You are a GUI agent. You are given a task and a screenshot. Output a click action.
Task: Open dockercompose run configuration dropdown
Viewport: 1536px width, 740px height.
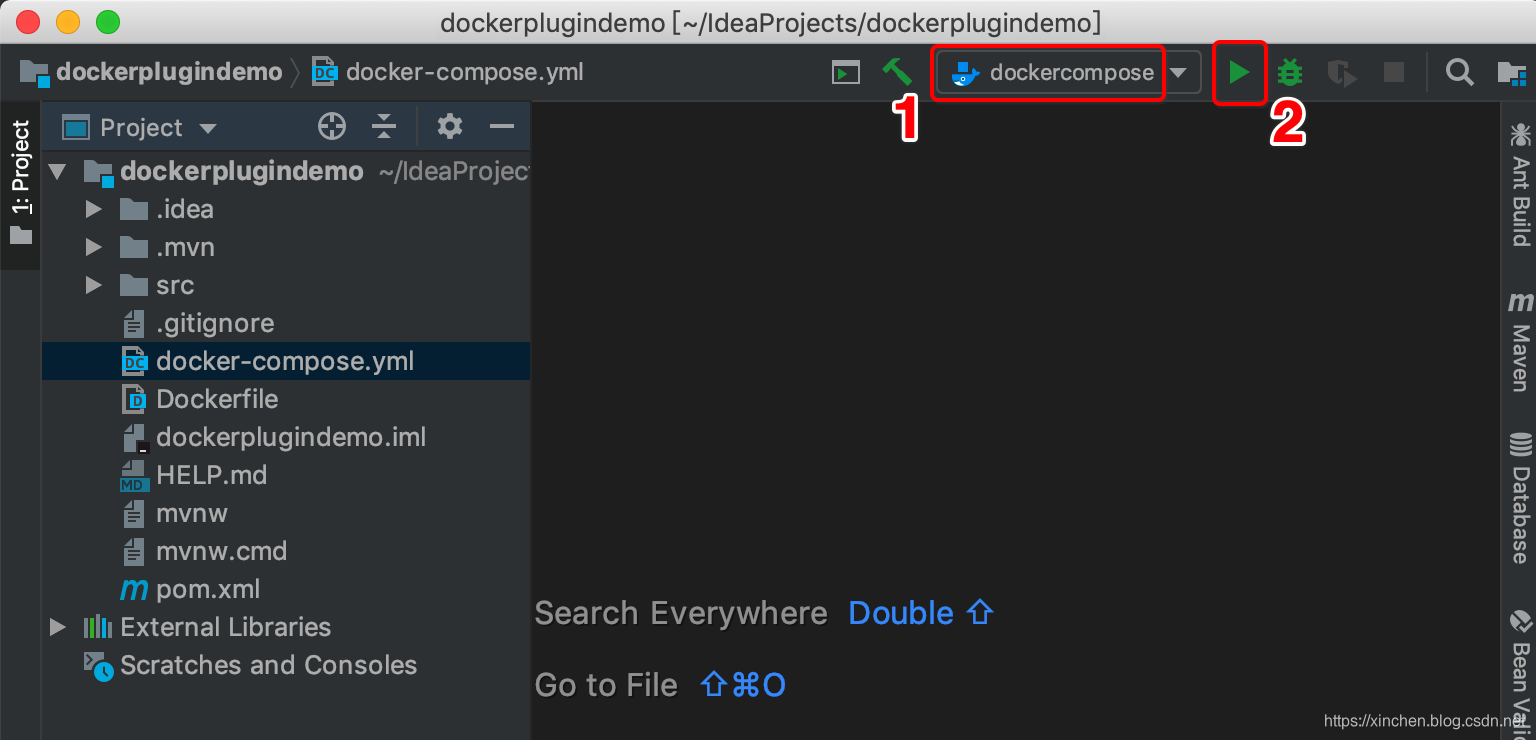[1179, 72]
